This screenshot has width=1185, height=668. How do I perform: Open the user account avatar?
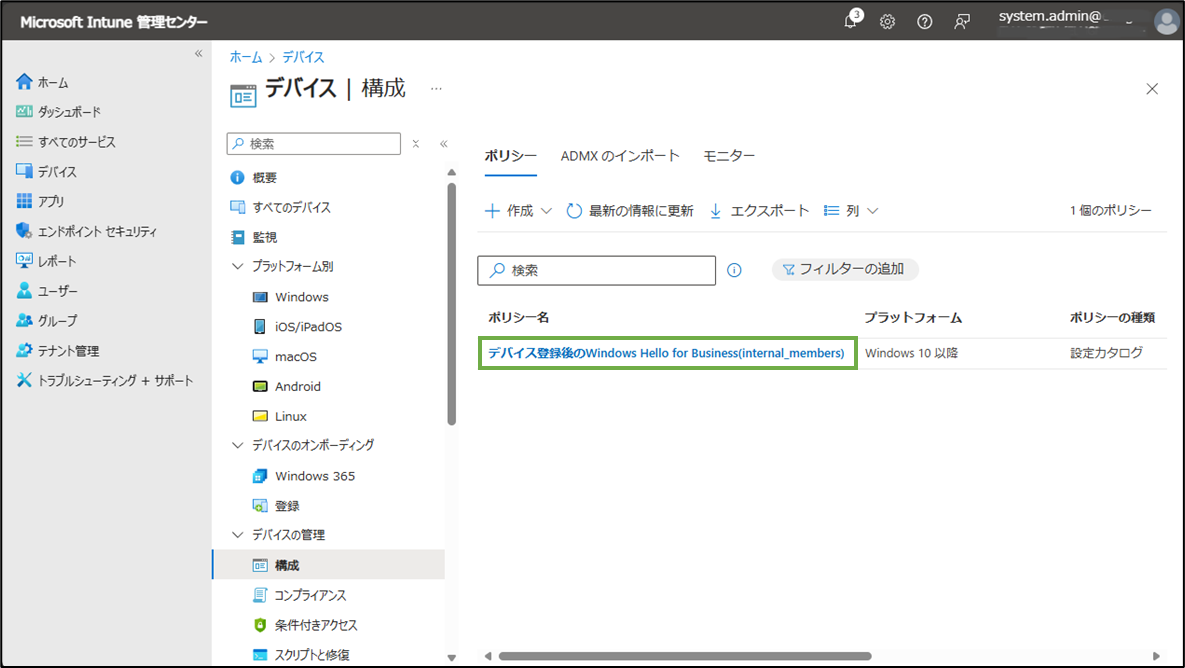1166,21
